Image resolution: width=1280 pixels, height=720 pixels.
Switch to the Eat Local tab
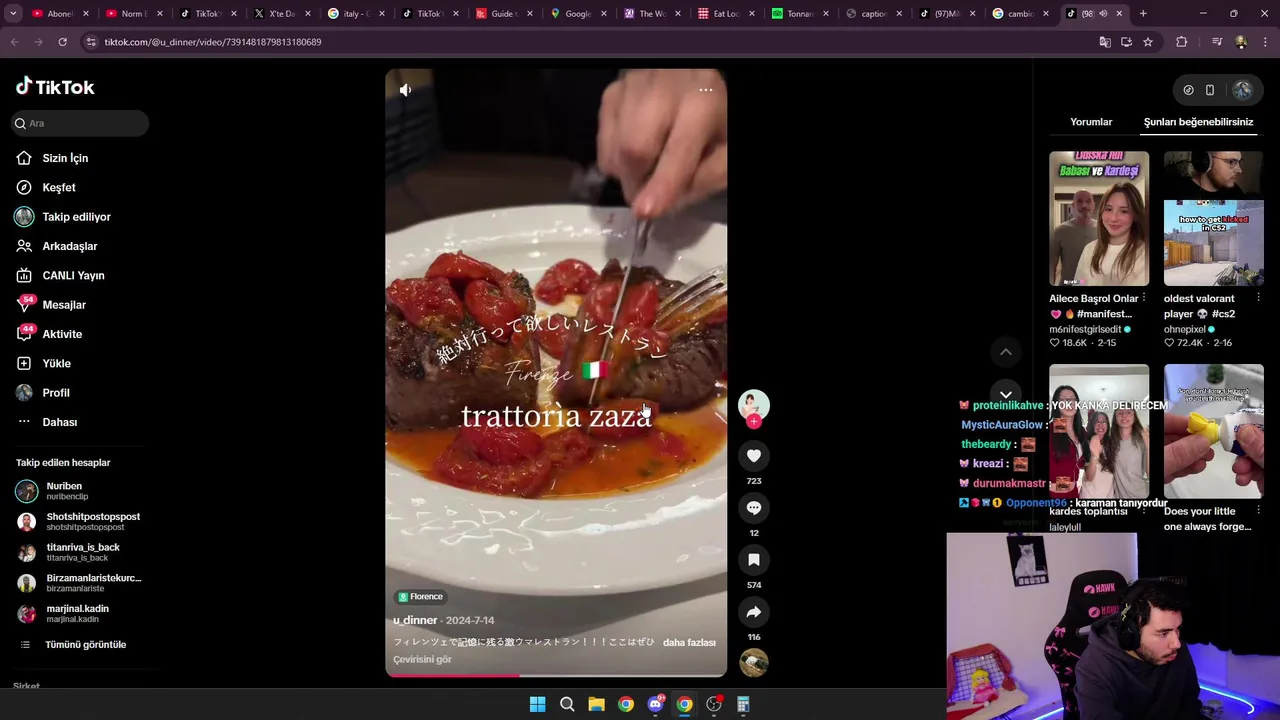[726, 14]
